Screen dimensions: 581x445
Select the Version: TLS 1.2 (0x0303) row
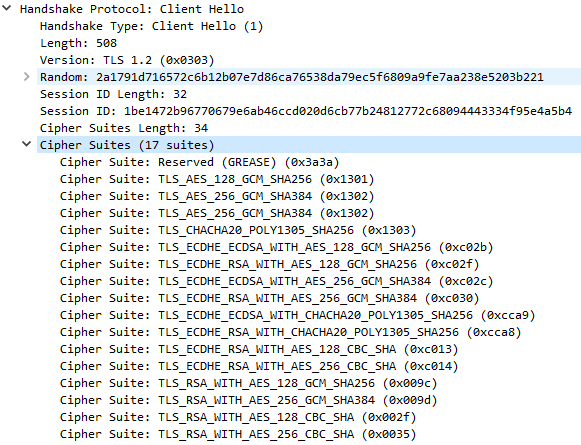point(127,60)
